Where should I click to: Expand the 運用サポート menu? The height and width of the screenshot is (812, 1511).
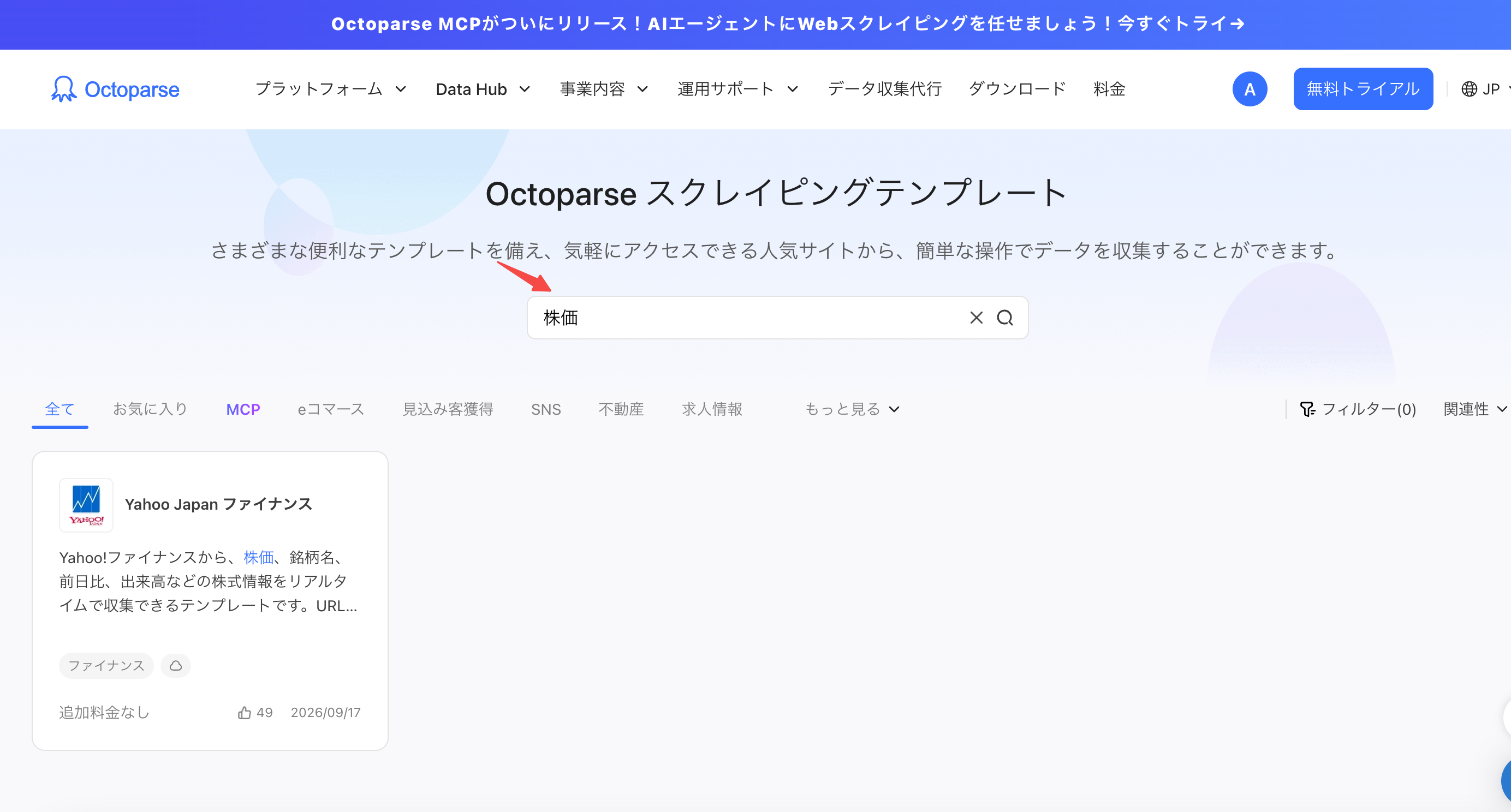(x=737, y=89)
